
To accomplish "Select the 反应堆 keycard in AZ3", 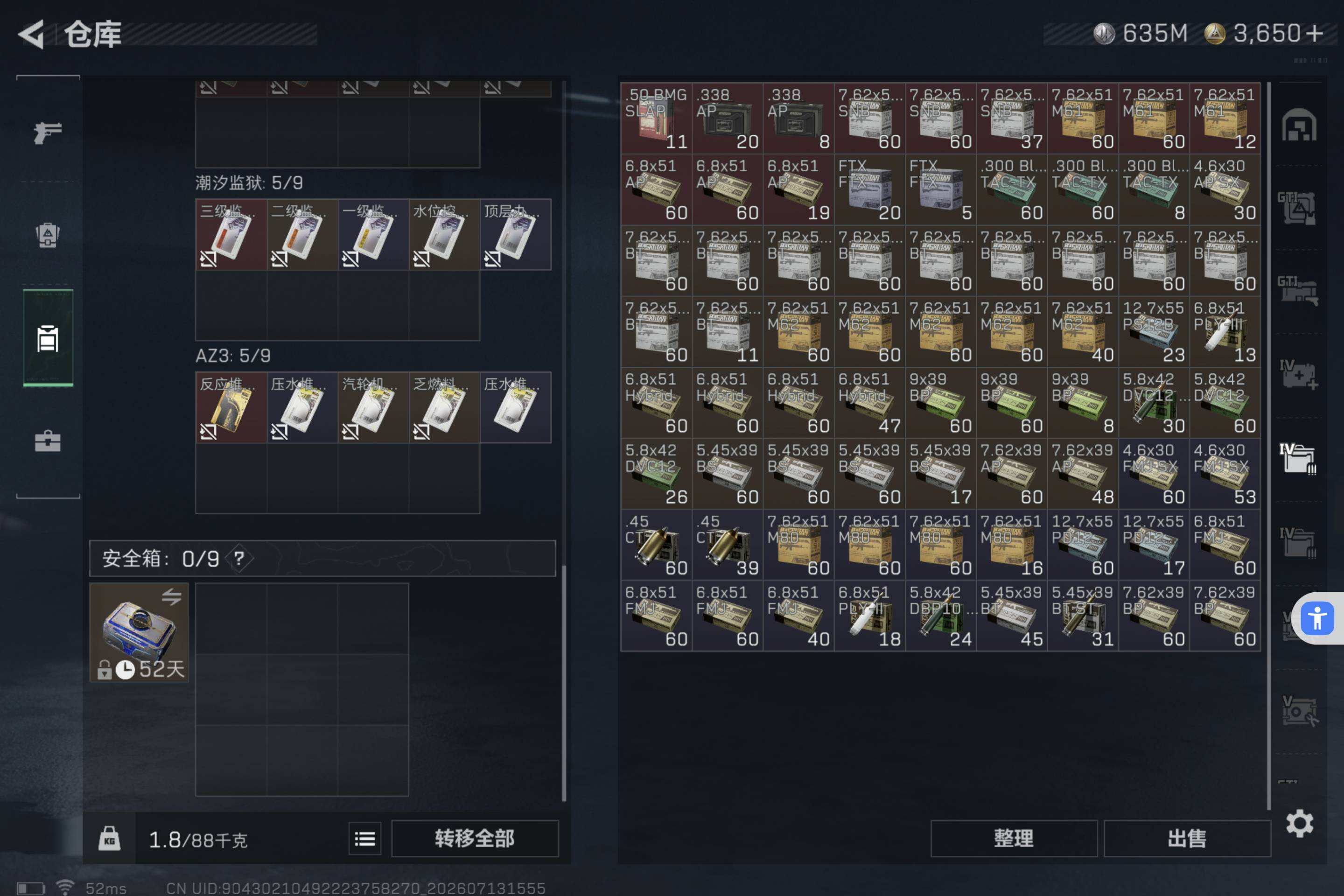I will click(x=231, y=407).
